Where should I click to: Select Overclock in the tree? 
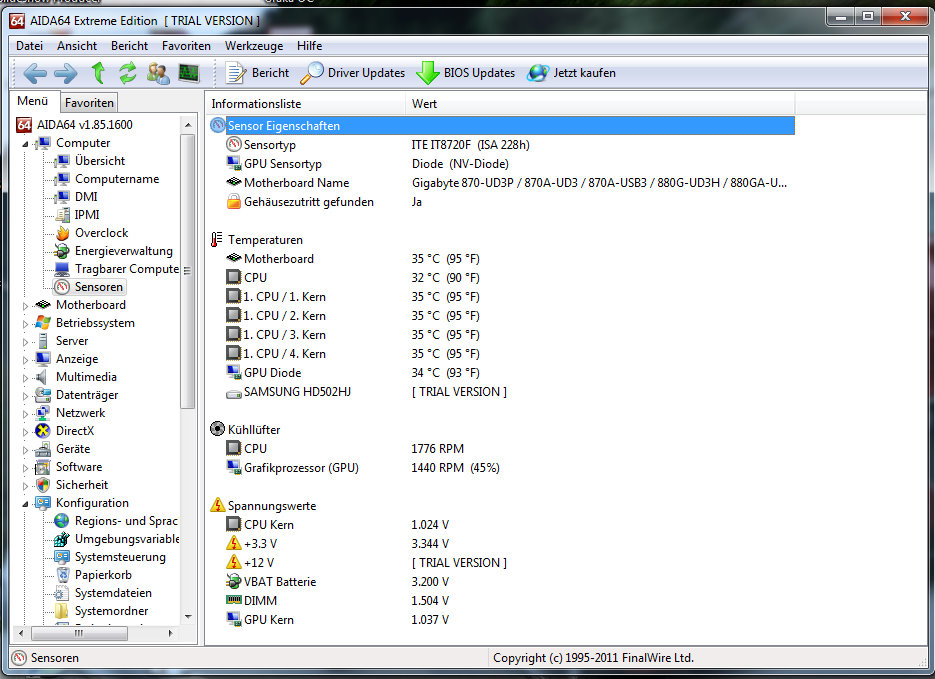tap(101, 232)
